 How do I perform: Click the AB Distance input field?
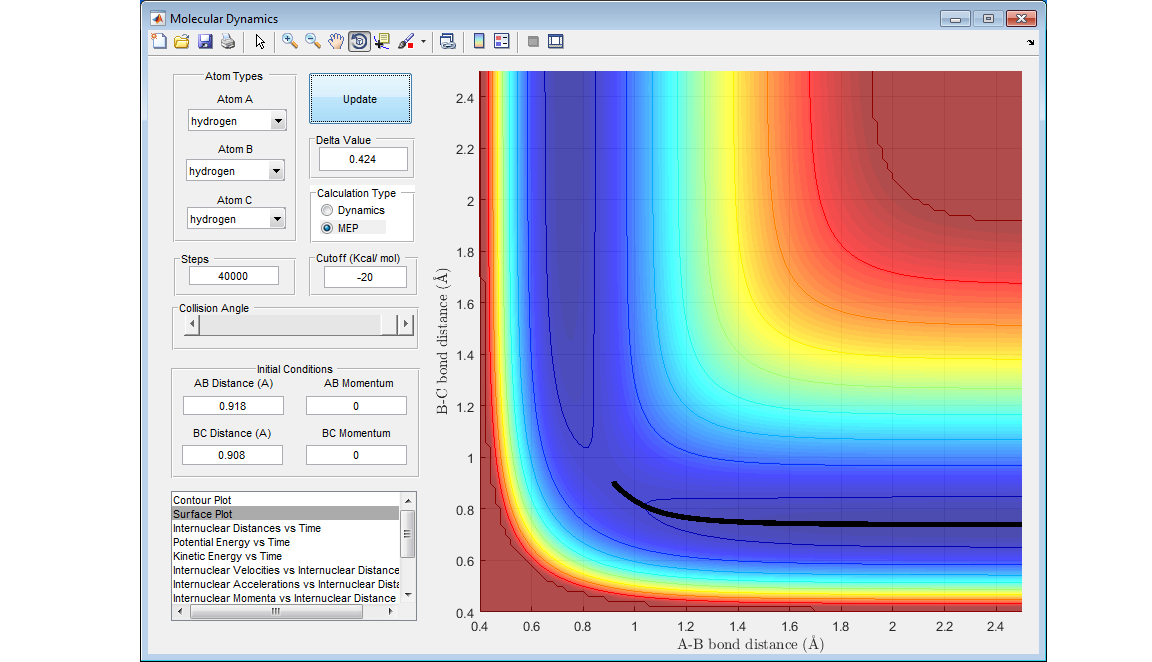[233, 406]
